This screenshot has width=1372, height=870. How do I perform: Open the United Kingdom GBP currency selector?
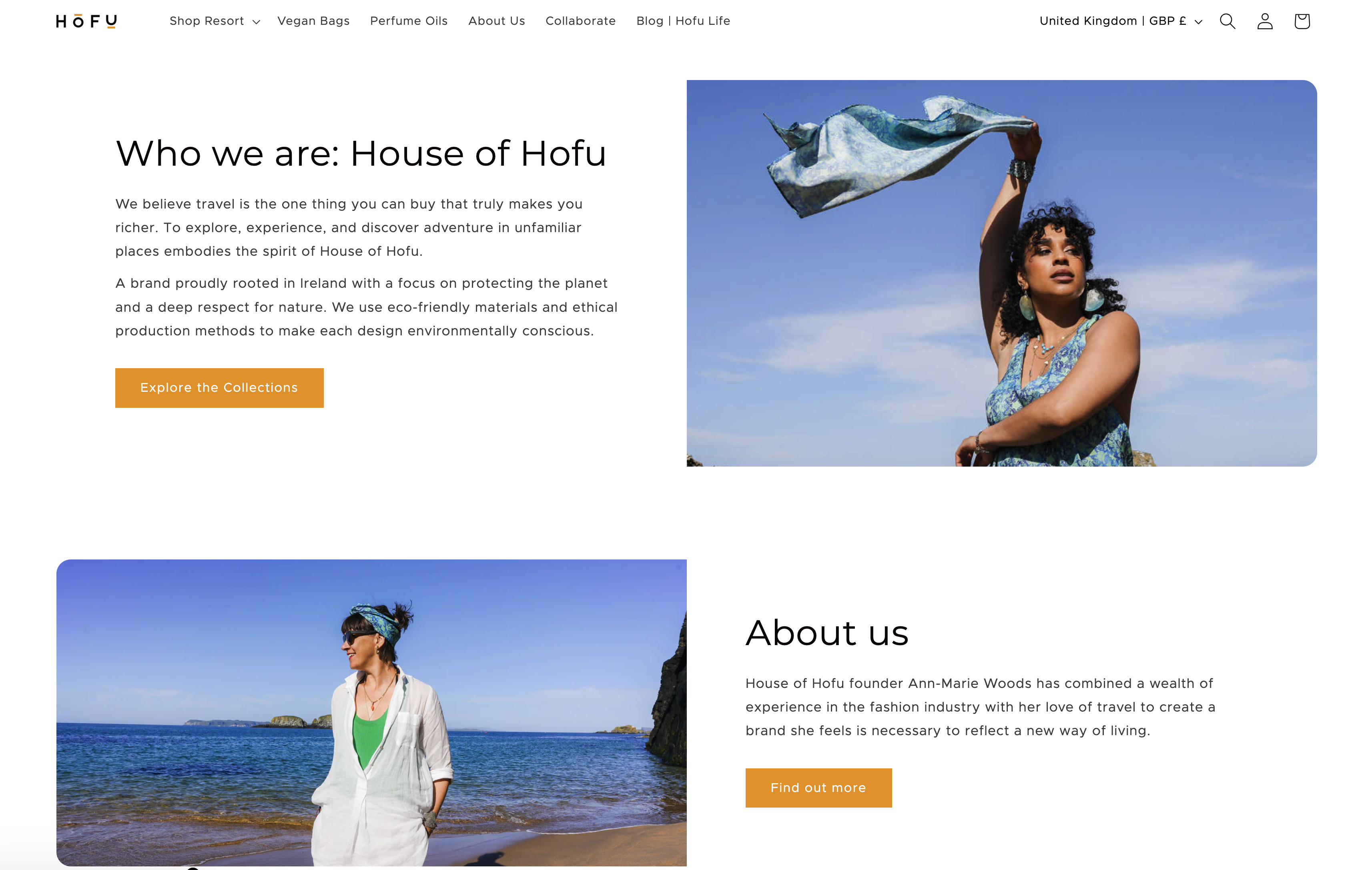point(1121,21)
